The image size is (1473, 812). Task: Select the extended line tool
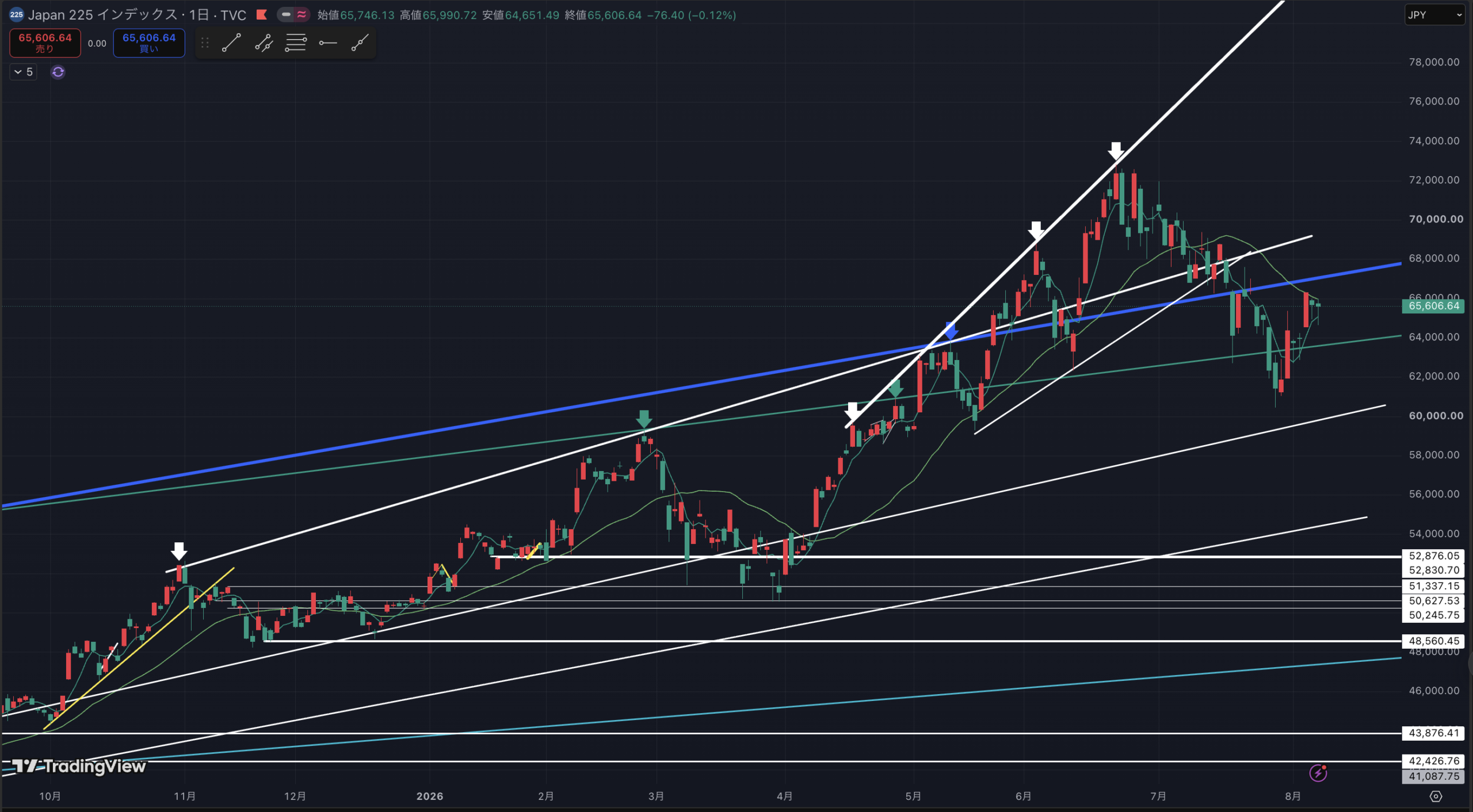pos(360,43)
